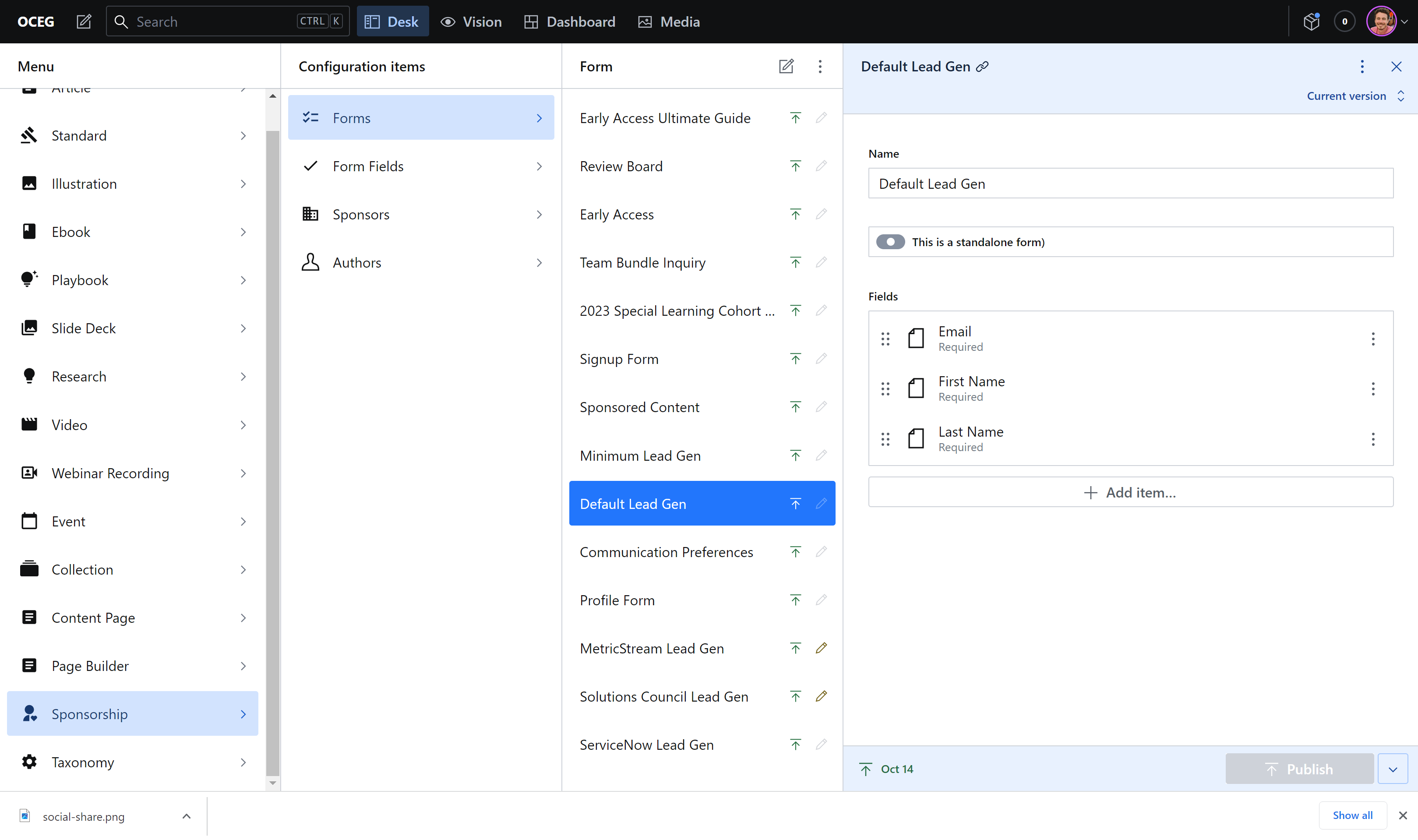Click the Add item button
Image resolution: width=1418 pixels, height=840 pixels.
(x=1130, y=492)
